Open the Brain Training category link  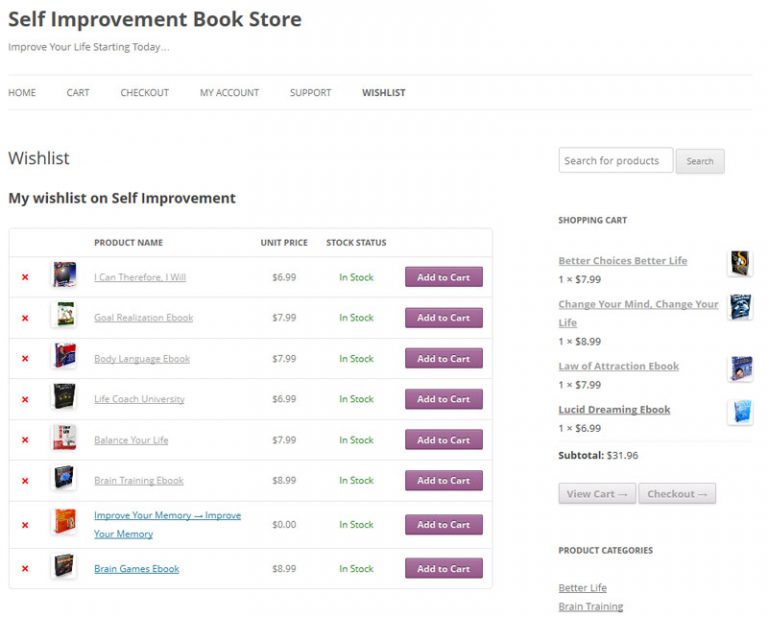pyautogui.click(x=591, y=607)
